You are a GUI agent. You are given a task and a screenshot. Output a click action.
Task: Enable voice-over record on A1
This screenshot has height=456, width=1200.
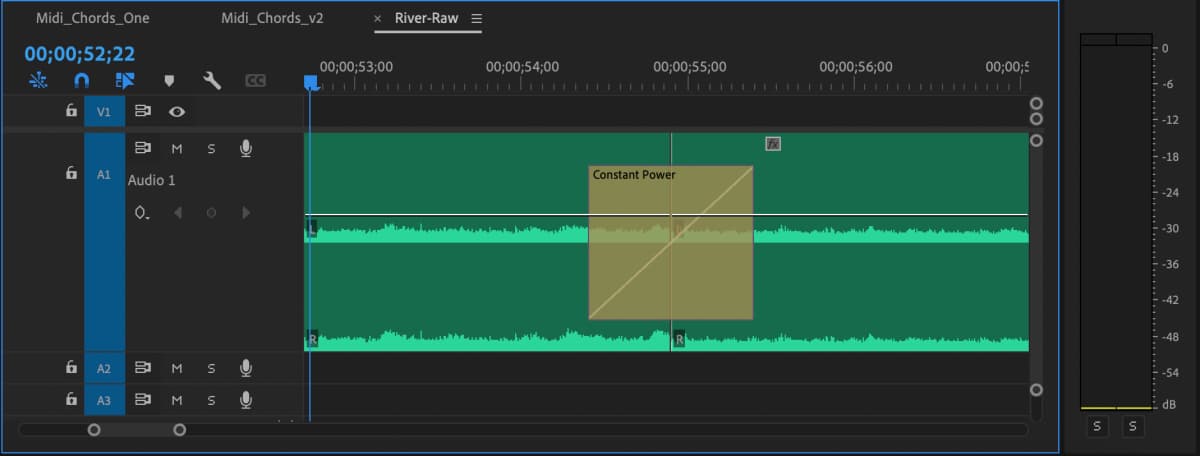[246, 148]
